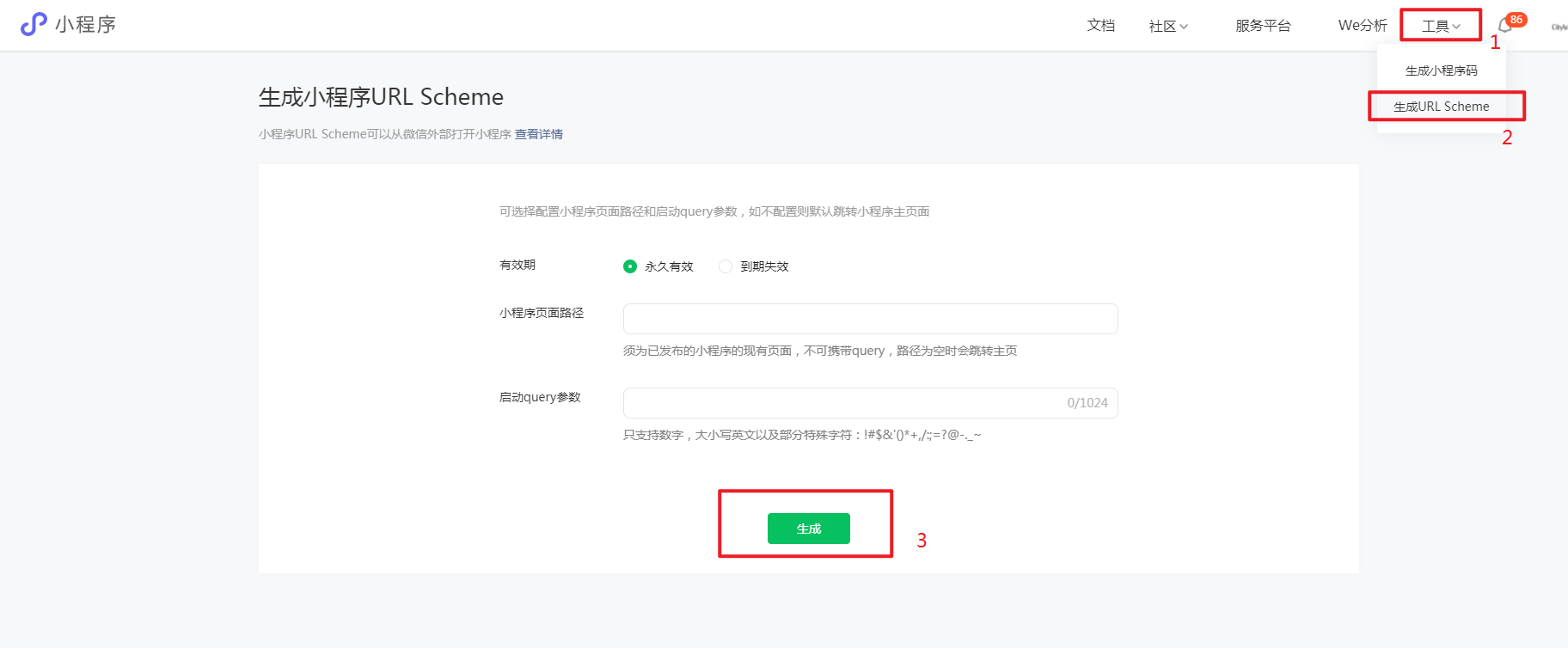The image size is (1568, 648).
Task: Open the 查看详情 link
Action: pos(539,134)
